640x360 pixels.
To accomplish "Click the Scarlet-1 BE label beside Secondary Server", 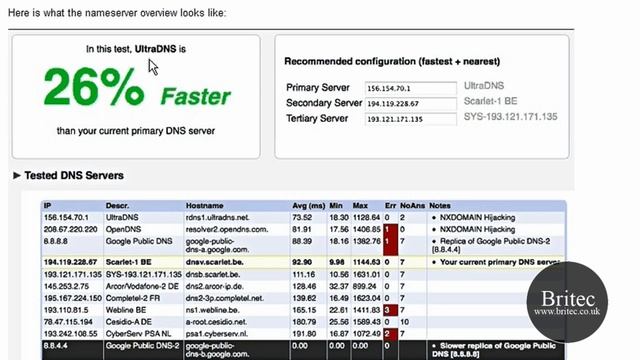I will pos(490,101).
